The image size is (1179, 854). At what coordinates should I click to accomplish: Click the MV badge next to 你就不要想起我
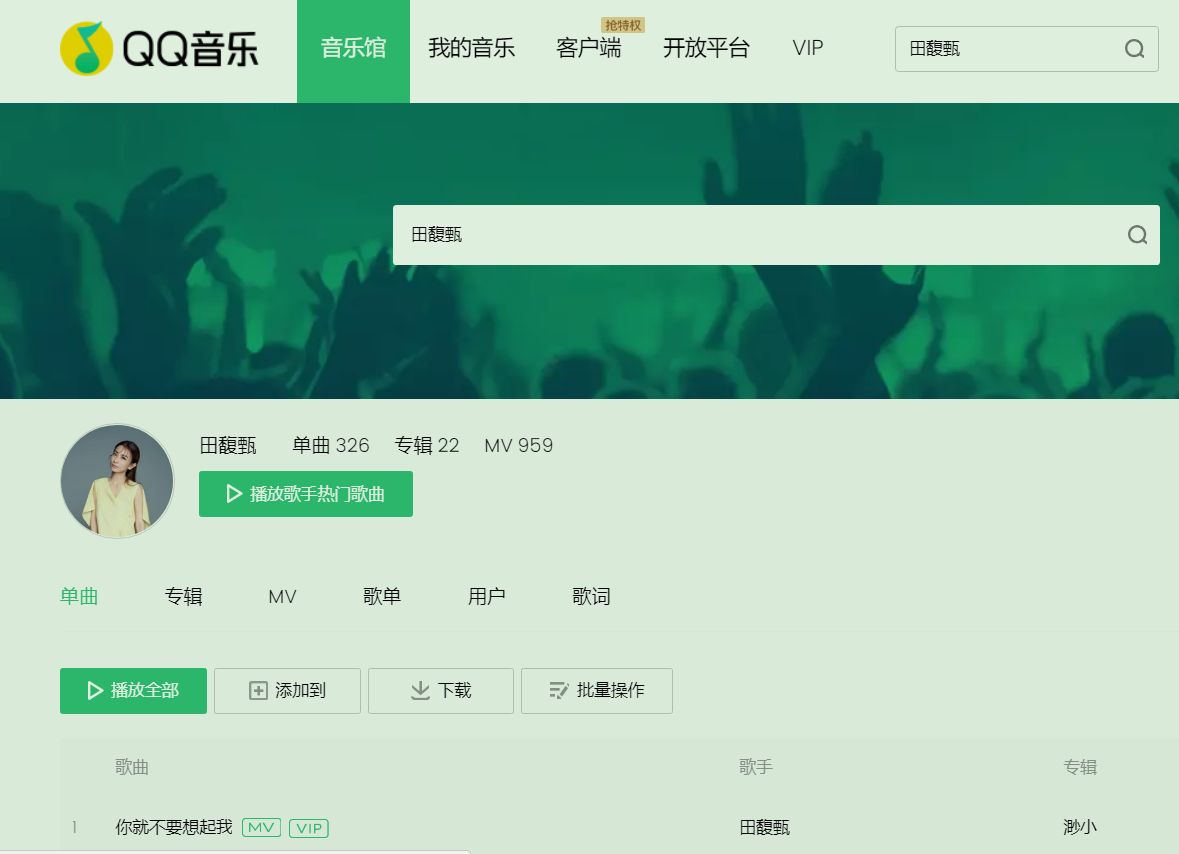pos(261,828)
